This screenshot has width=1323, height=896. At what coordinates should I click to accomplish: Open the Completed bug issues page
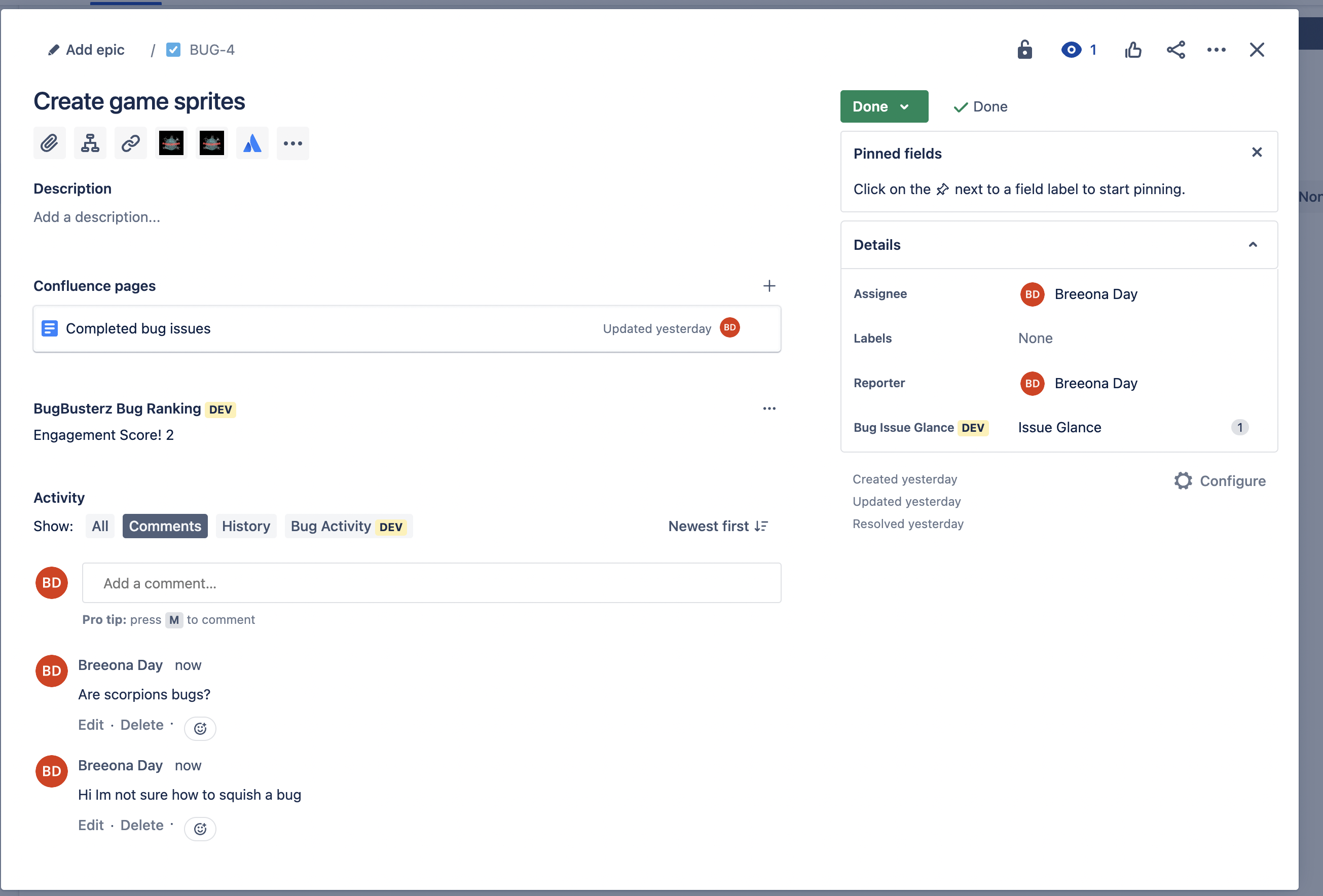pyautogui.click(x=138, y=328)
